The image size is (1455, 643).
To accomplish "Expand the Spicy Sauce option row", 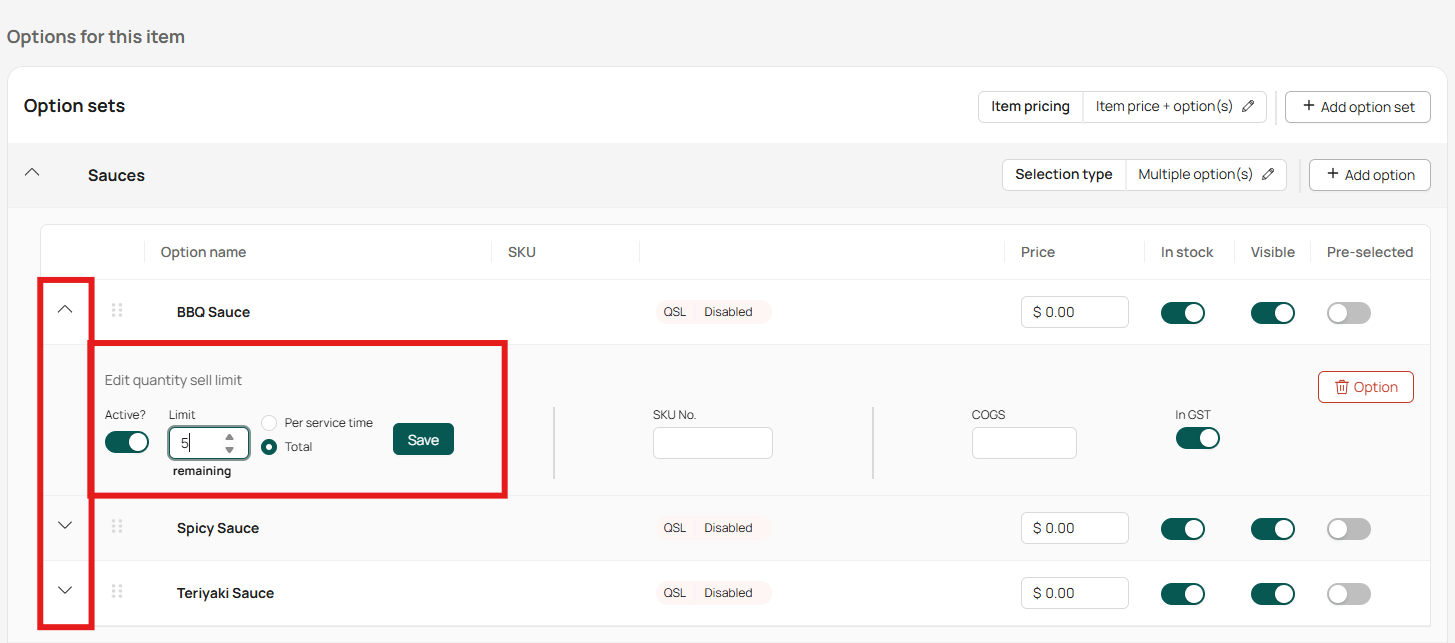I will (x=65, y=525).
